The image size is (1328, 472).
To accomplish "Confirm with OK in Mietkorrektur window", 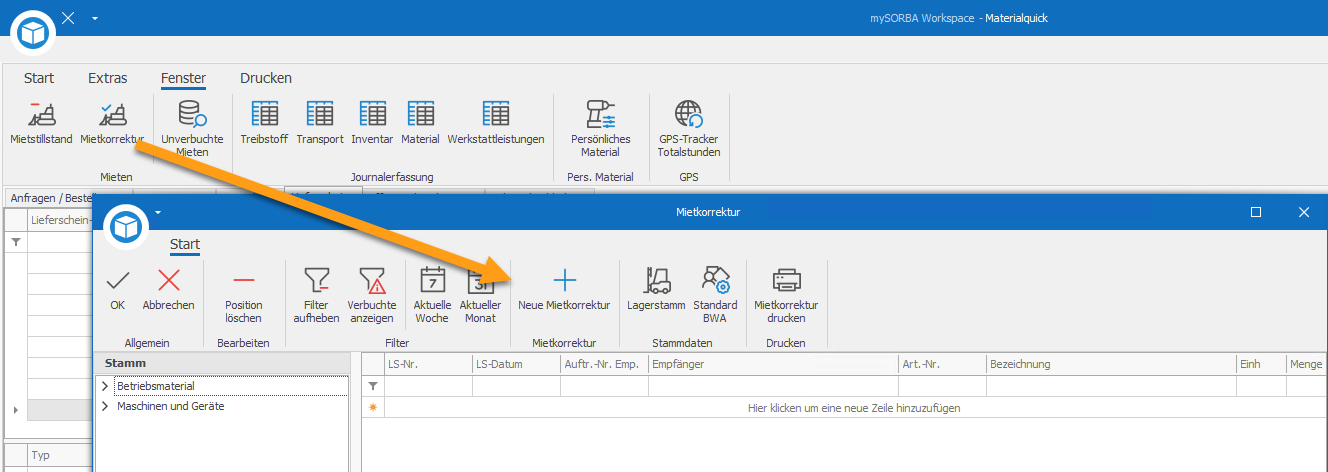I will (118, 289).
